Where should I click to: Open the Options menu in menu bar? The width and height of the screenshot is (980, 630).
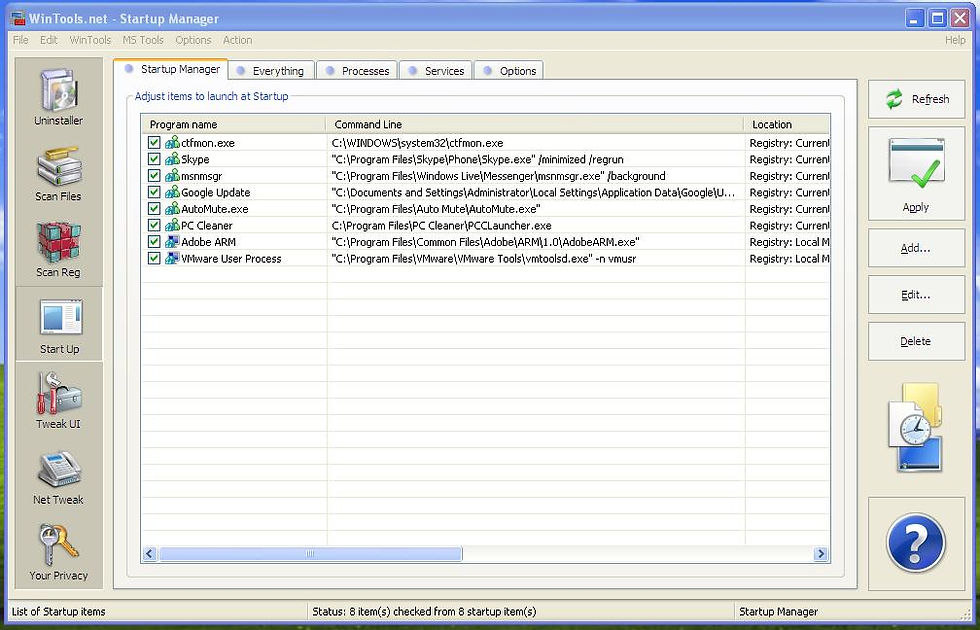193,40
